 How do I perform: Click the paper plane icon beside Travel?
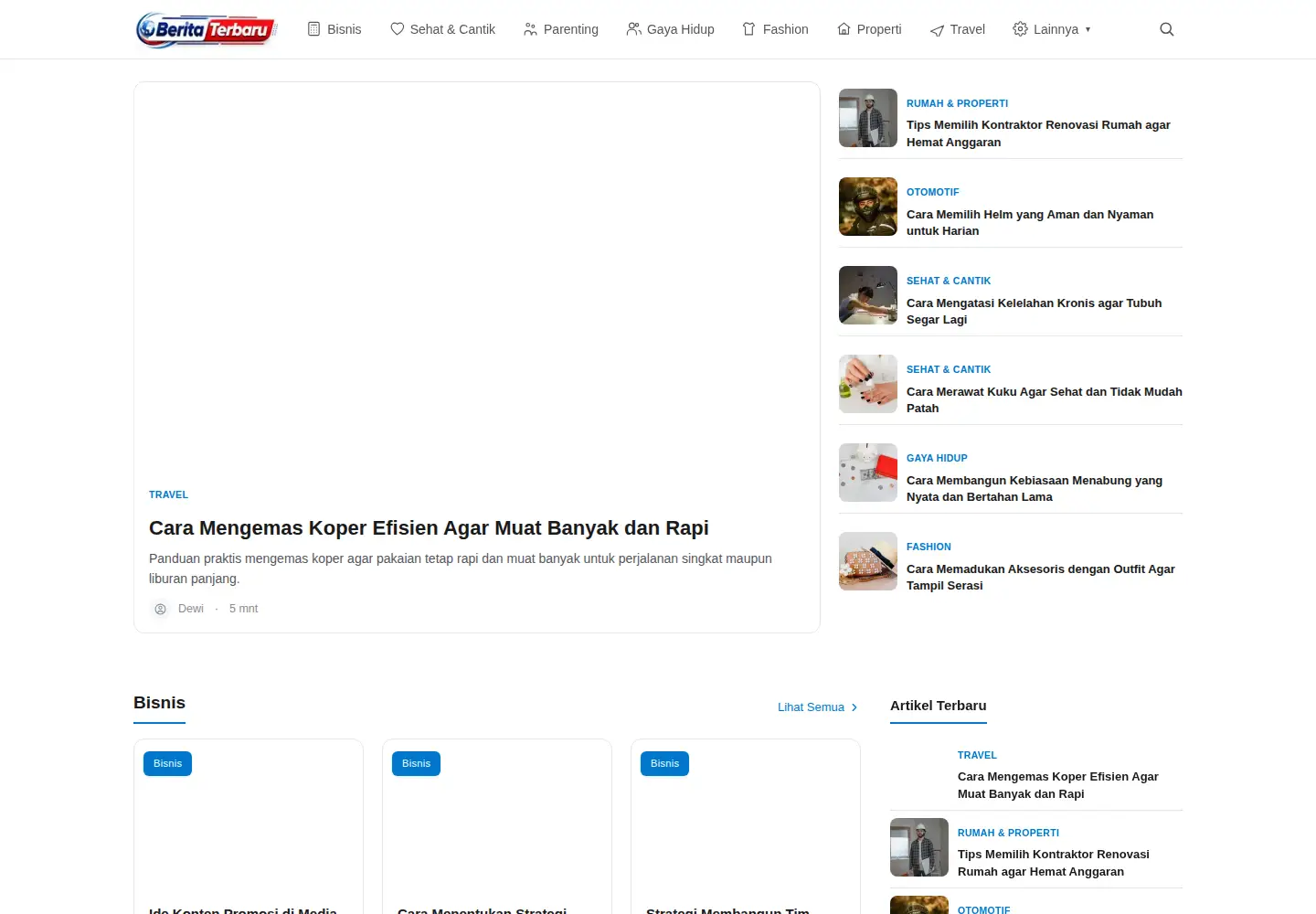click(x=937, y=30)
